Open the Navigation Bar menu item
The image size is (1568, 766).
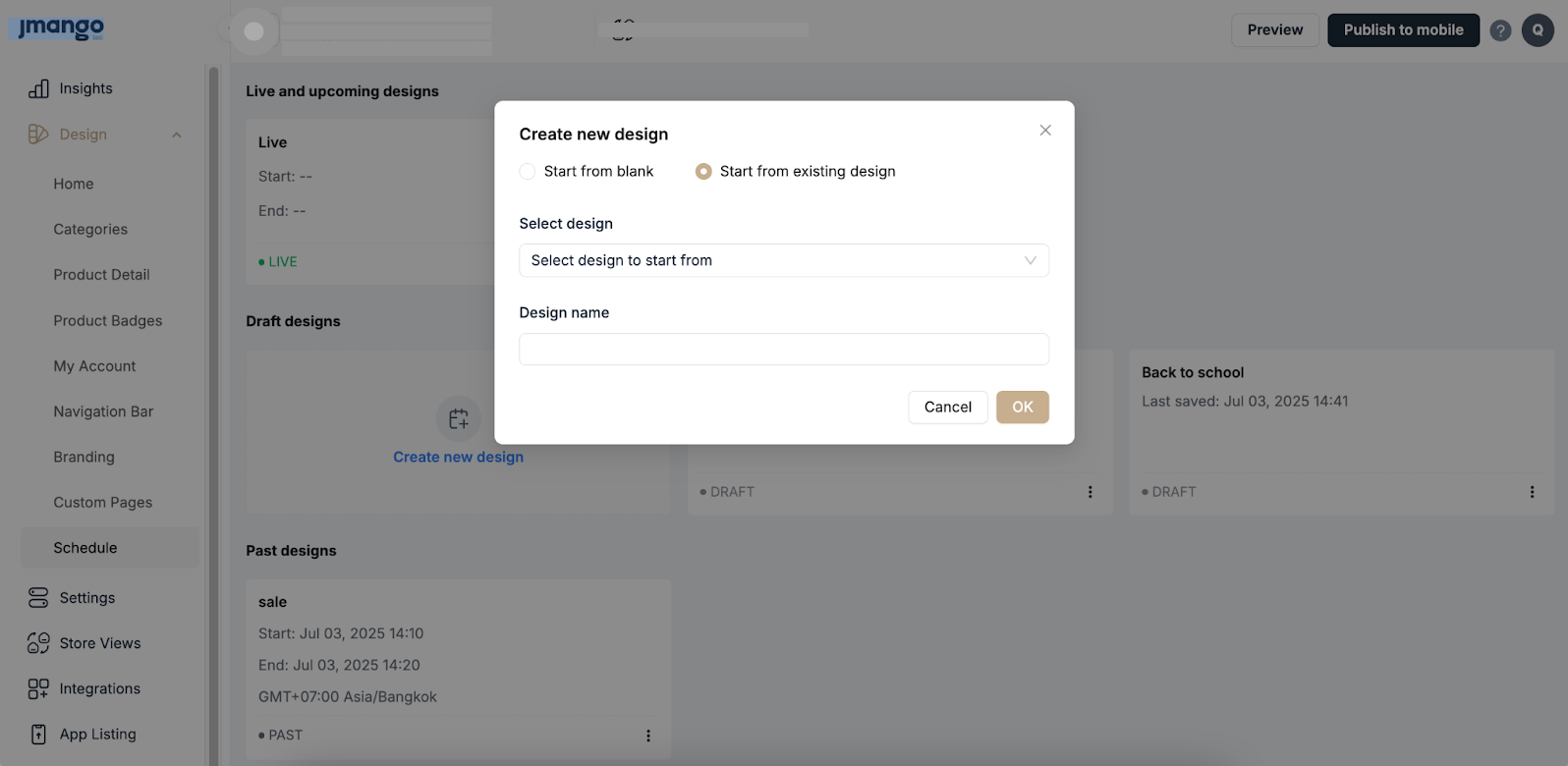pyautogui.click(x=103, y=411)
